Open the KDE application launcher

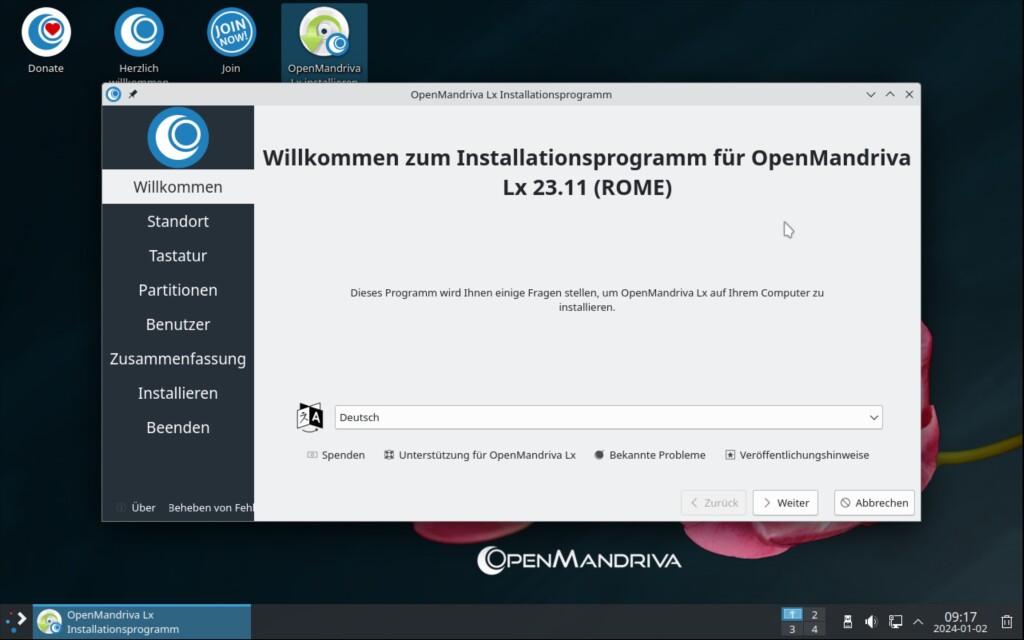(16, 621)
